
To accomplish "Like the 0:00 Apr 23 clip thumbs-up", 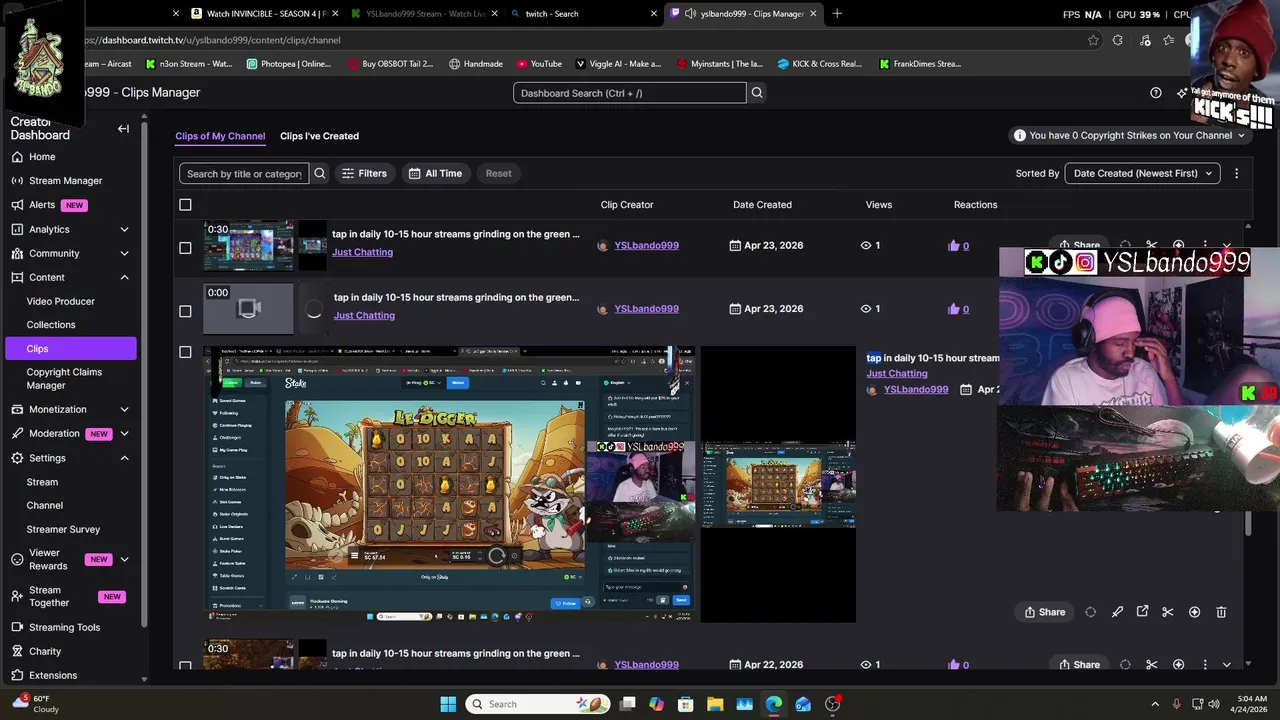I will click(953, 309).
